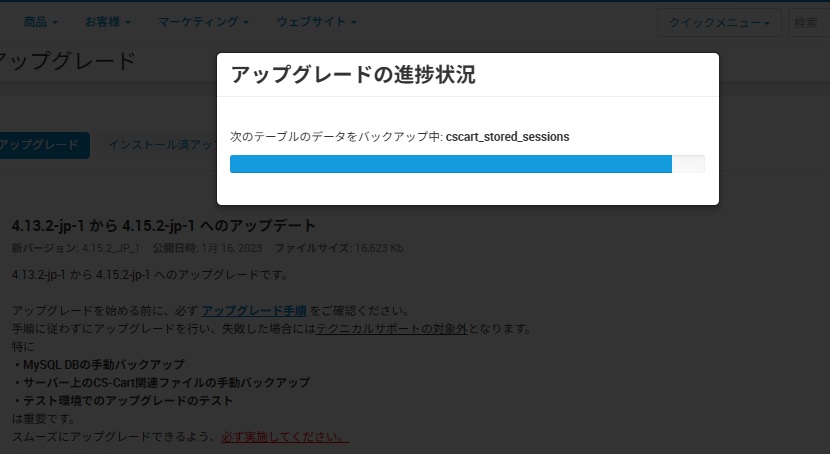Click the 検索 search field
This screenshot has width=830, height=454.
pyautogui.click(x=810, y=22)
